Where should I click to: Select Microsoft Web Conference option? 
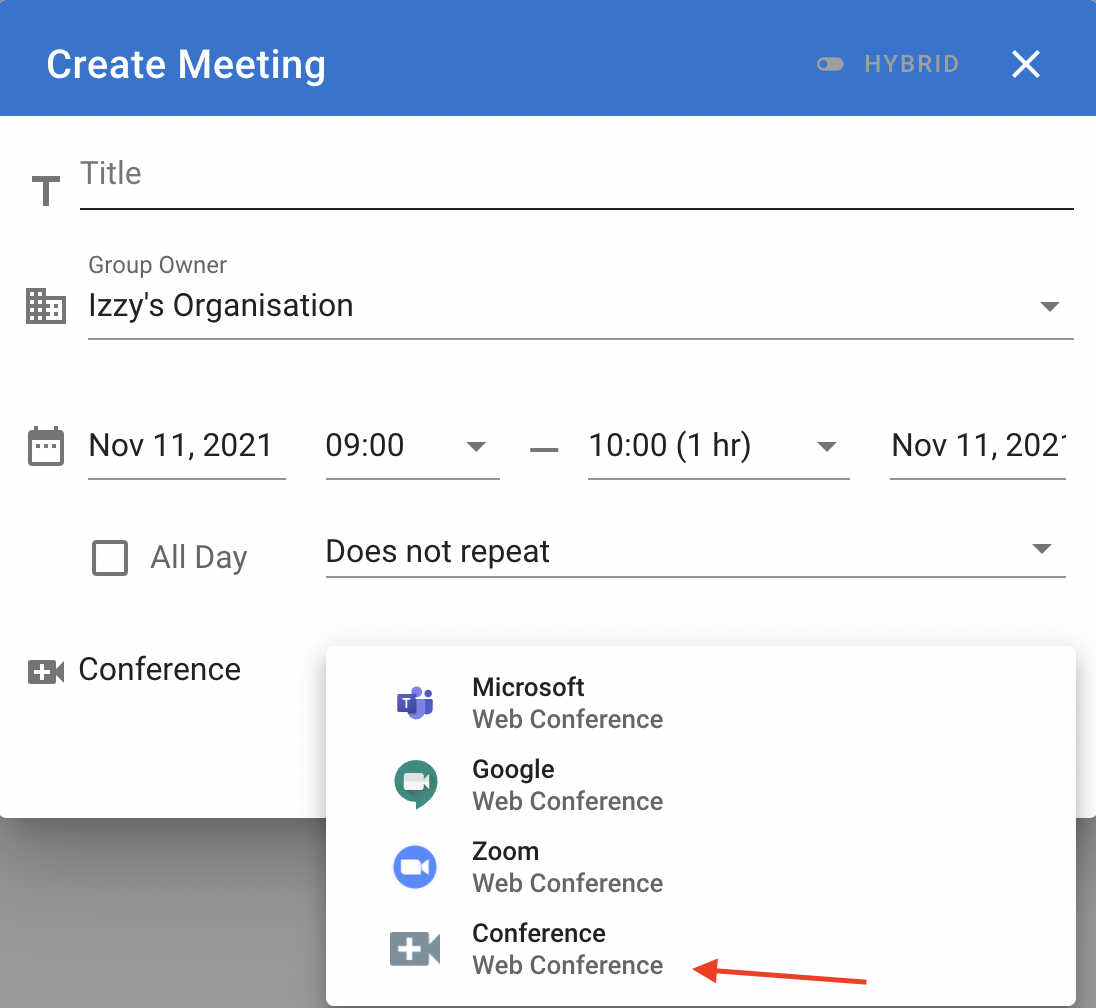click(700, 703)
